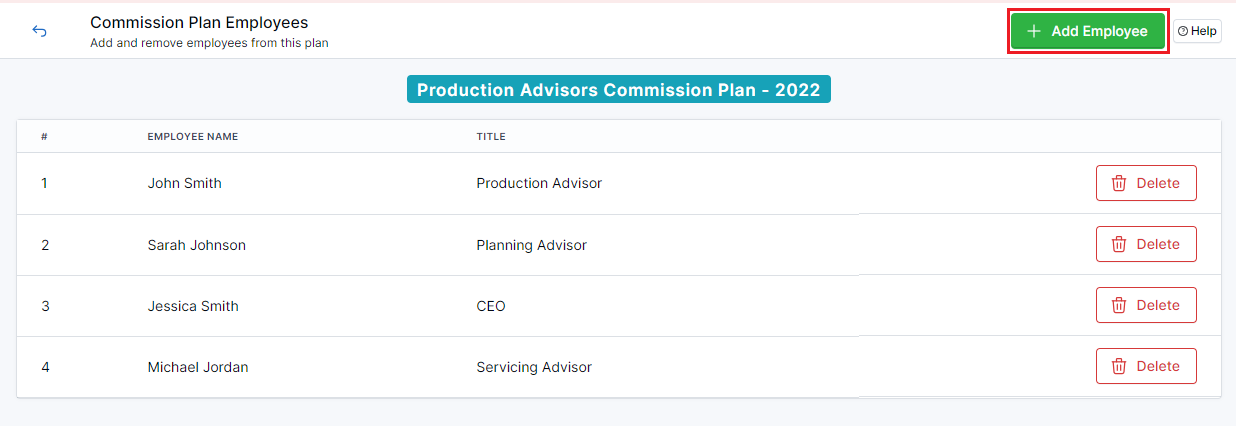Click the Help question mark icon
Viewport: 1236px width, 426px height.
coord(1183,31)
